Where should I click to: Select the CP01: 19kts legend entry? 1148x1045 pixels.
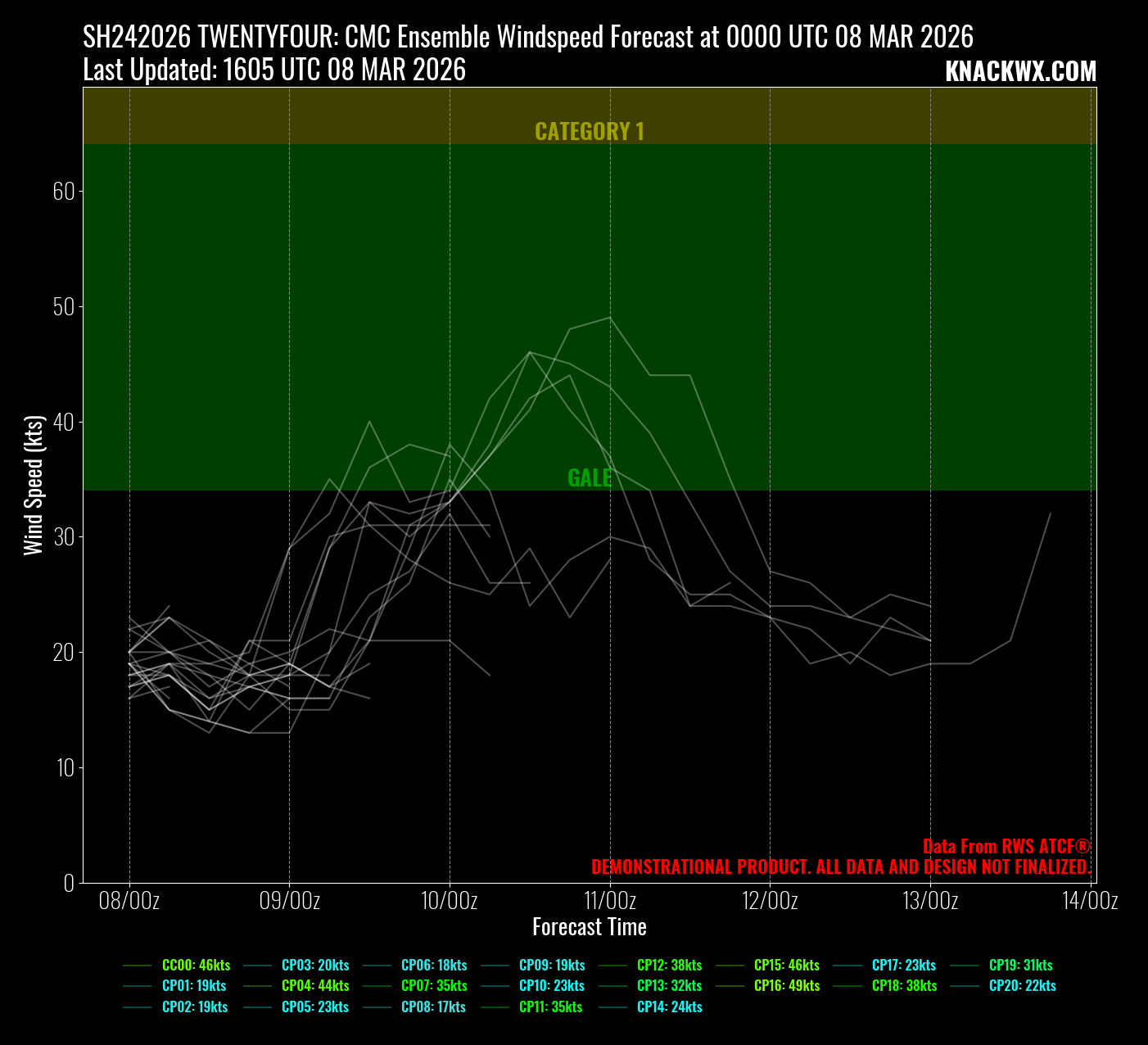coord(194,986)
